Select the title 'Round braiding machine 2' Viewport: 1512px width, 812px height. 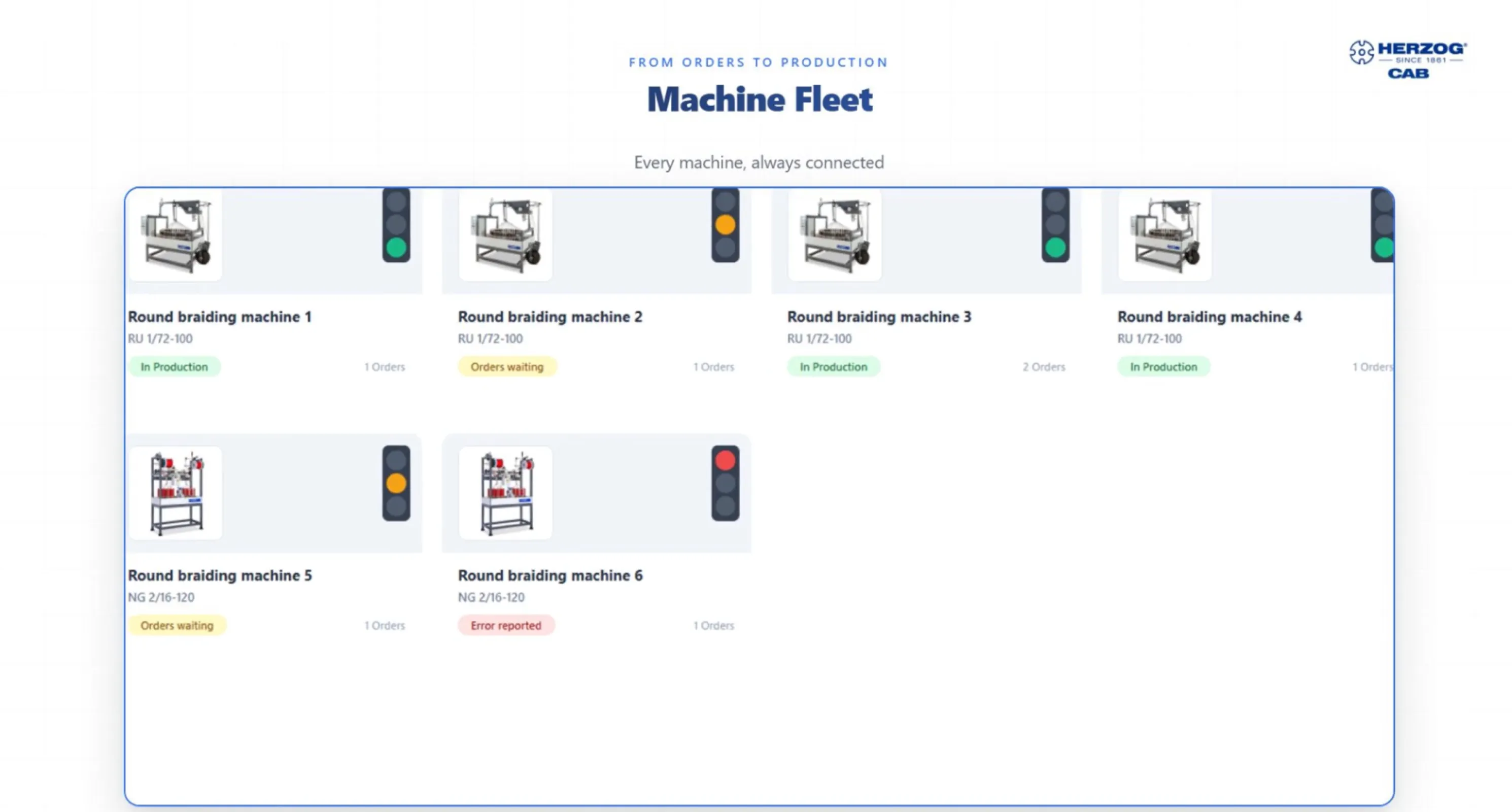coord(550,317)
